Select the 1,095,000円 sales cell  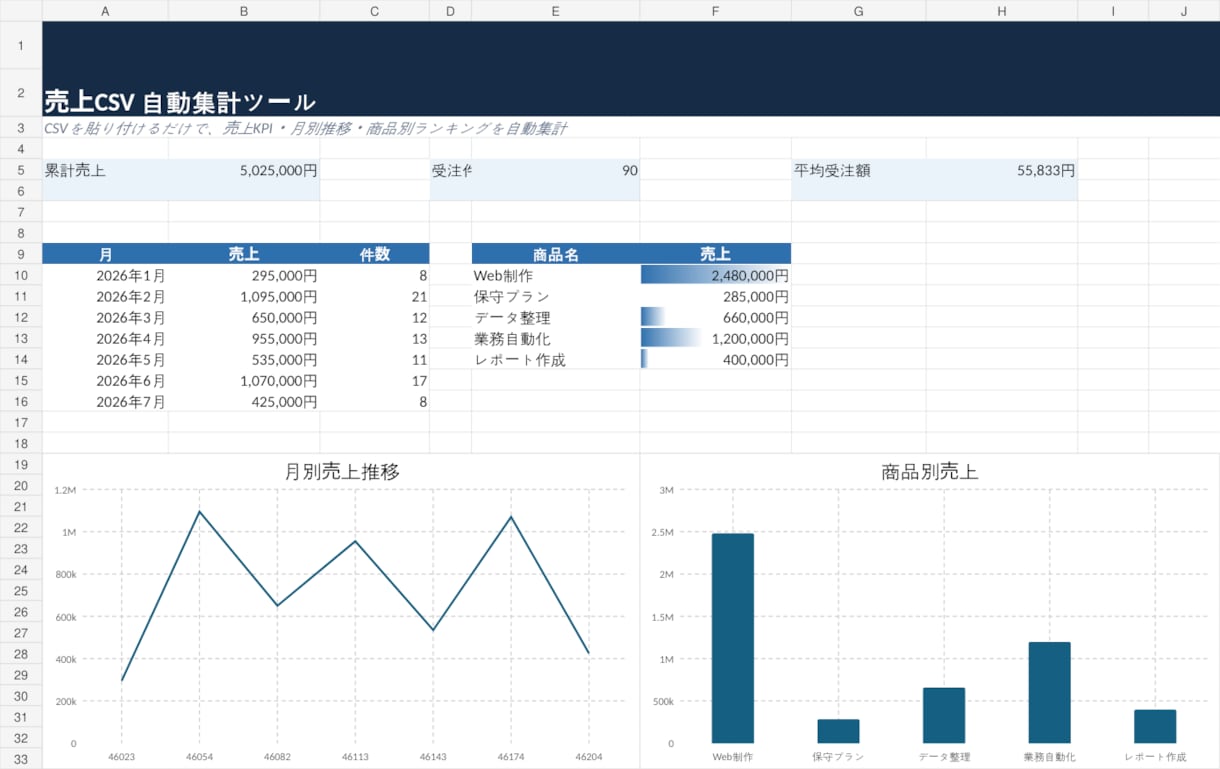pos(244,296)
